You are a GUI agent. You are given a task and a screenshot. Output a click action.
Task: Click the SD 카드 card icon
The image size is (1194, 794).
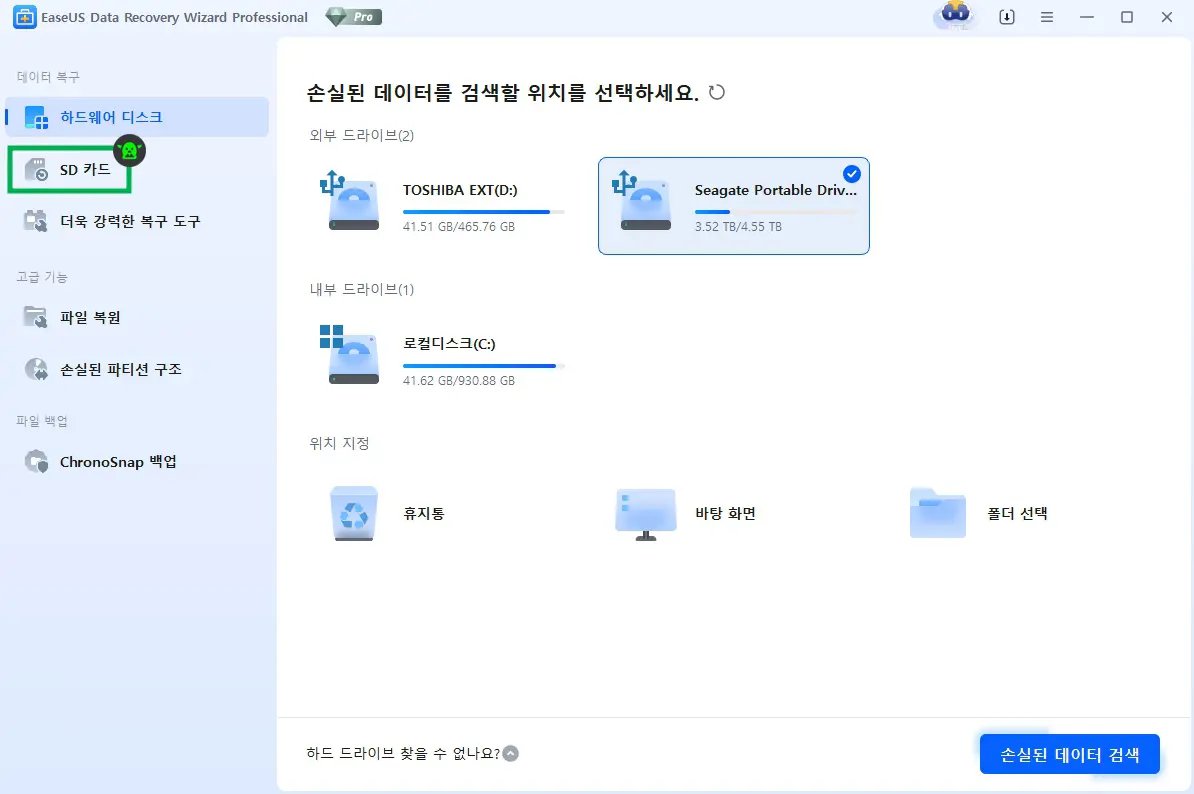(x=36, y=170)
